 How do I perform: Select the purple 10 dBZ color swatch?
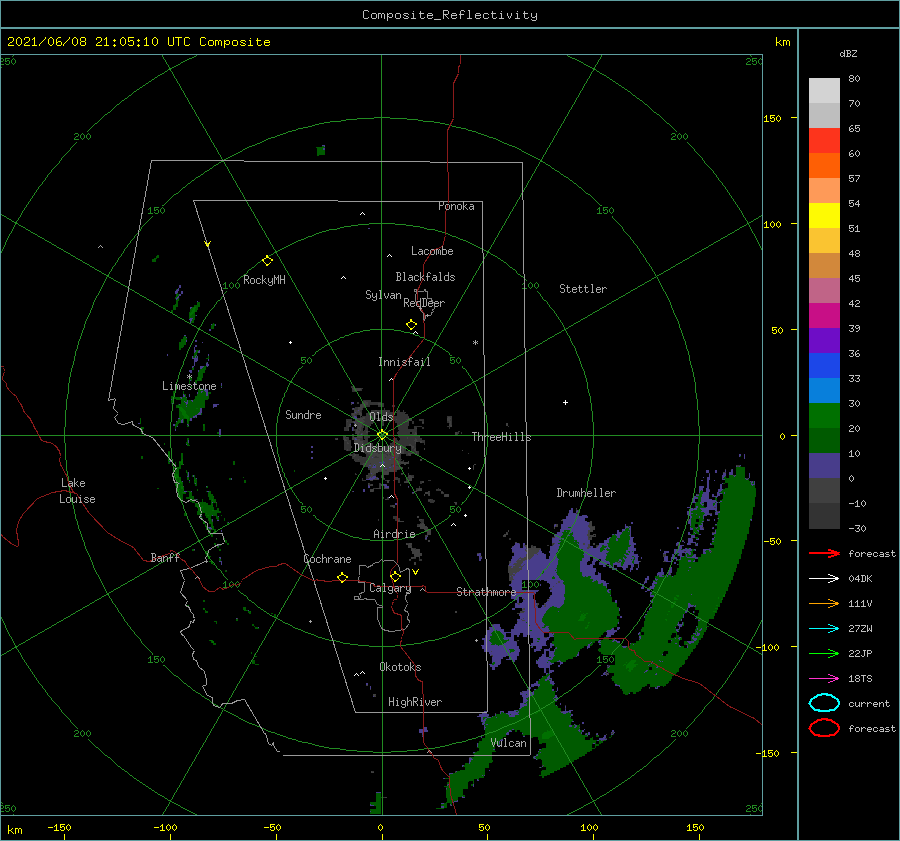(824, 466)
